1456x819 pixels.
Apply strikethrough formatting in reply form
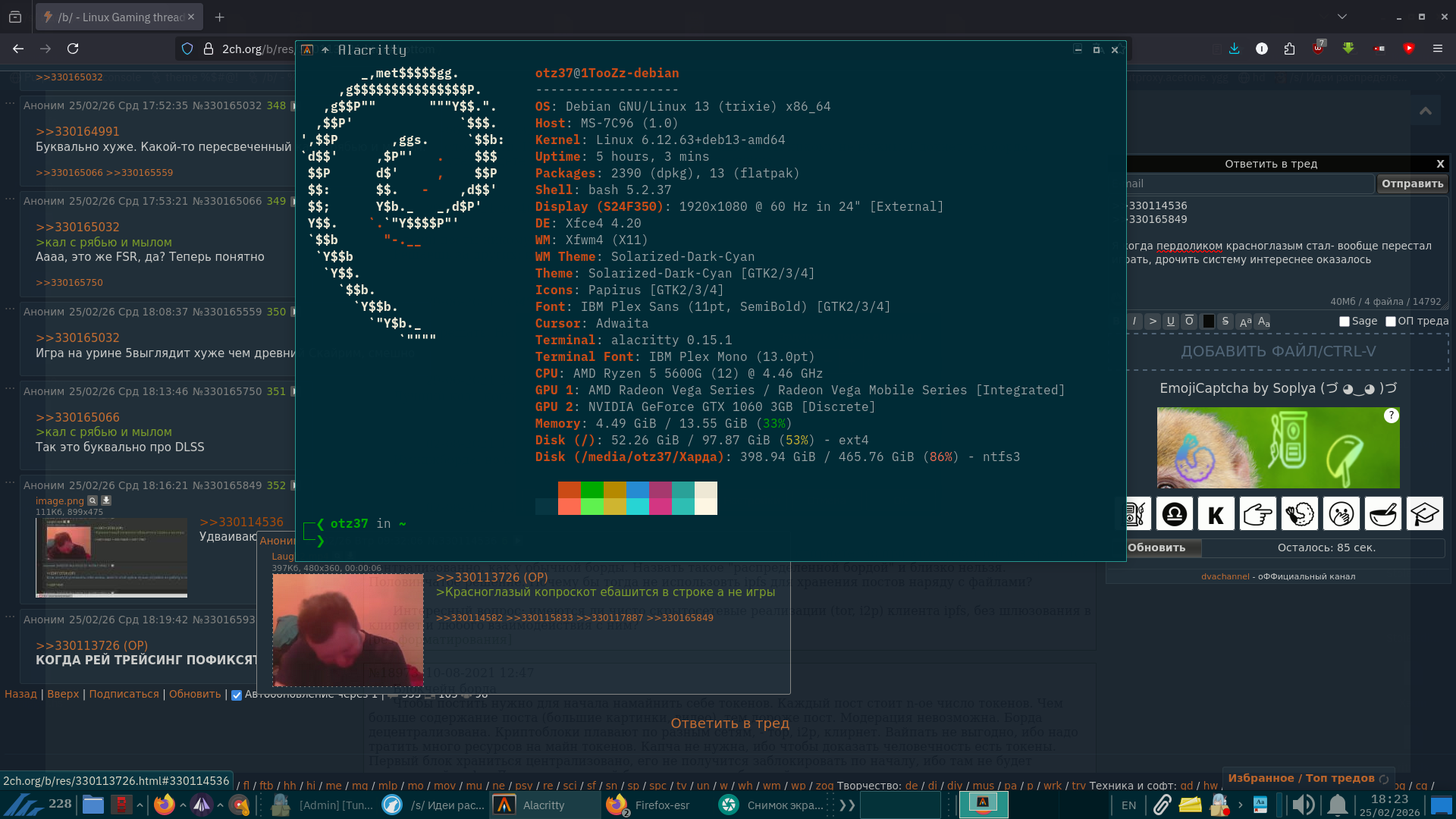[1225, 322]
